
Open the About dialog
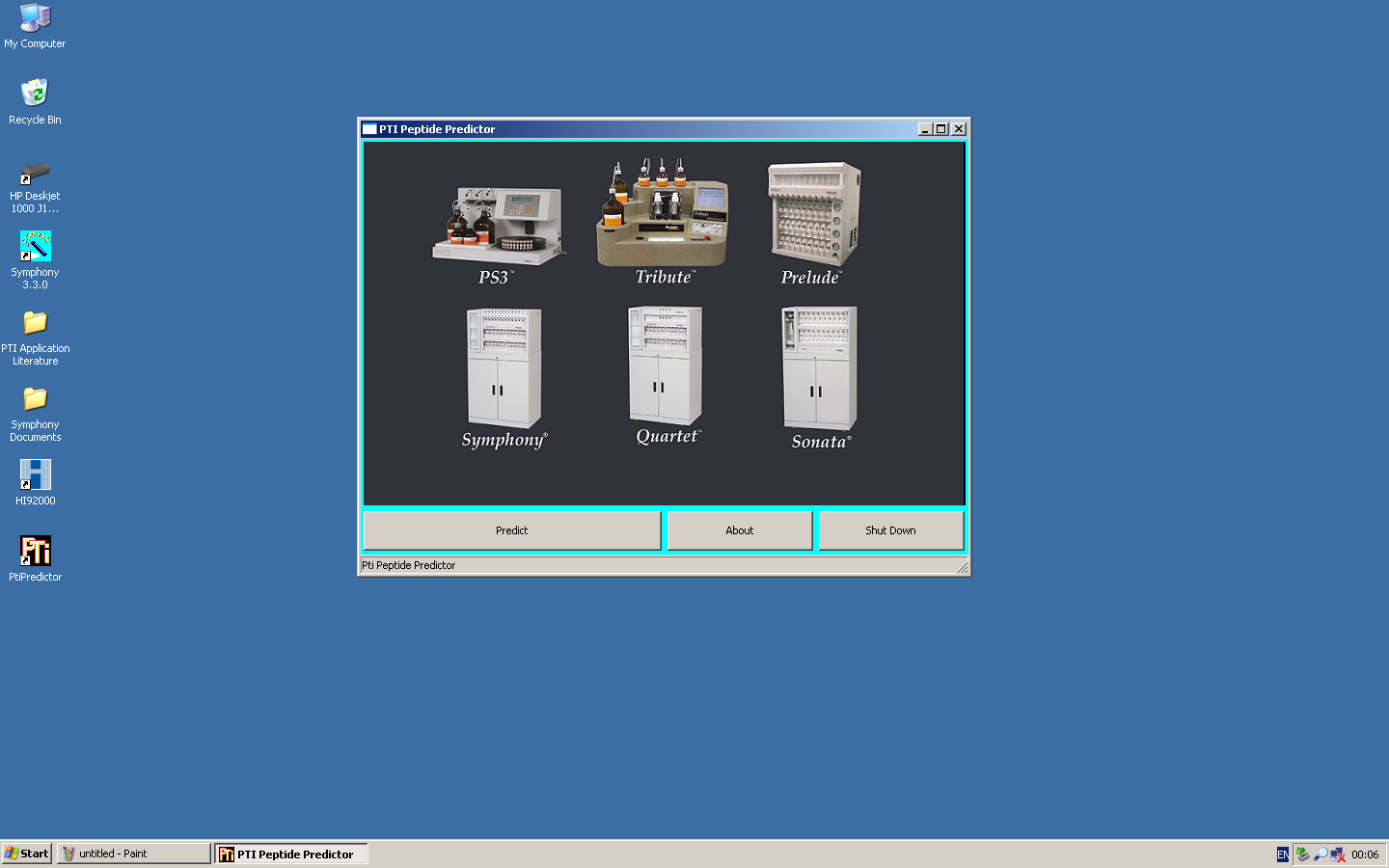[x=739, y=529]
